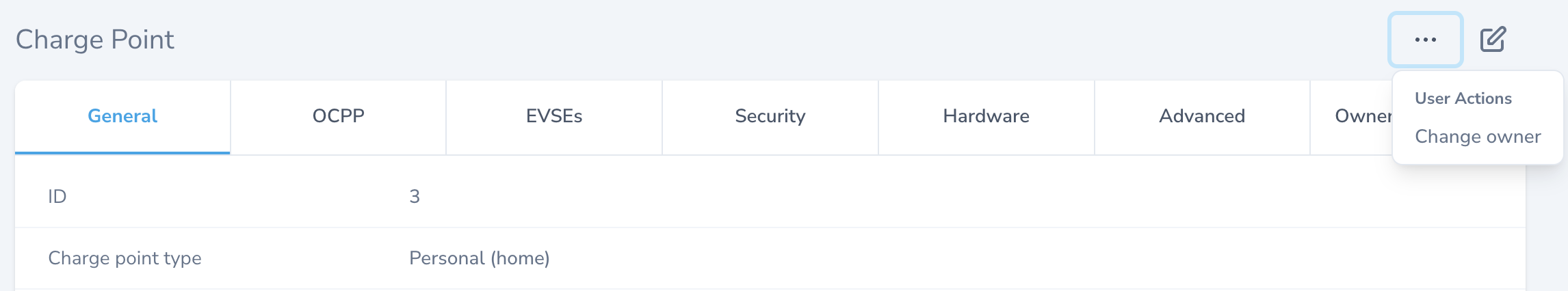
Task: Open the EVSEs tab
Action: [554, 117]
